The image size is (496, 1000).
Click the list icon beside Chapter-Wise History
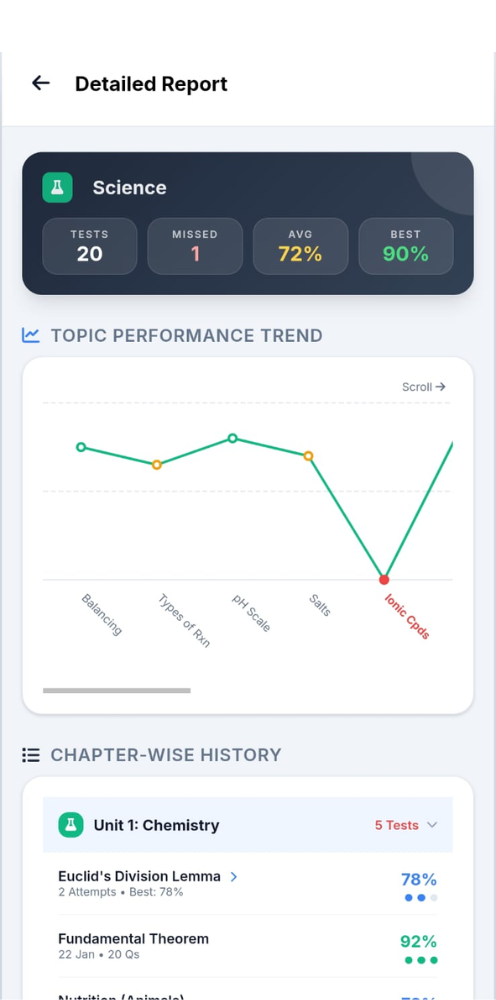pos(31,755)
